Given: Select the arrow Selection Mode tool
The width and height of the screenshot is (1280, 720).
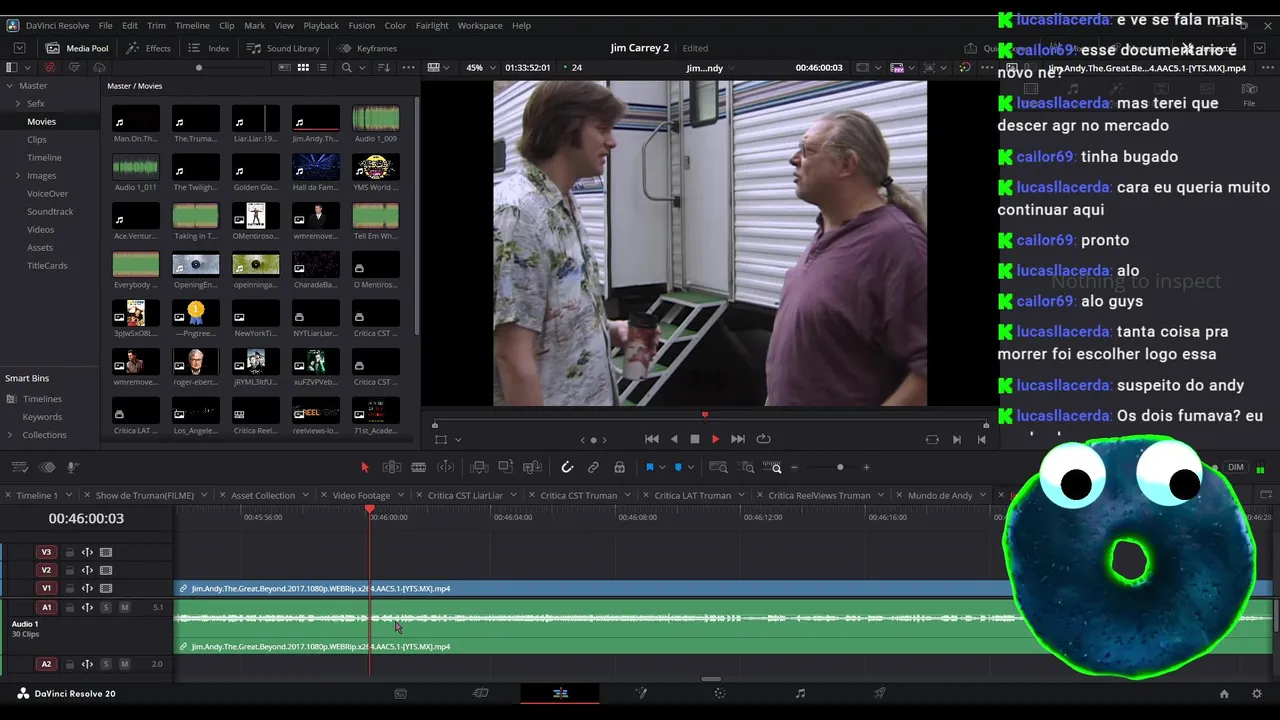Looking at the screenshot, I should (x=365, y=467).
